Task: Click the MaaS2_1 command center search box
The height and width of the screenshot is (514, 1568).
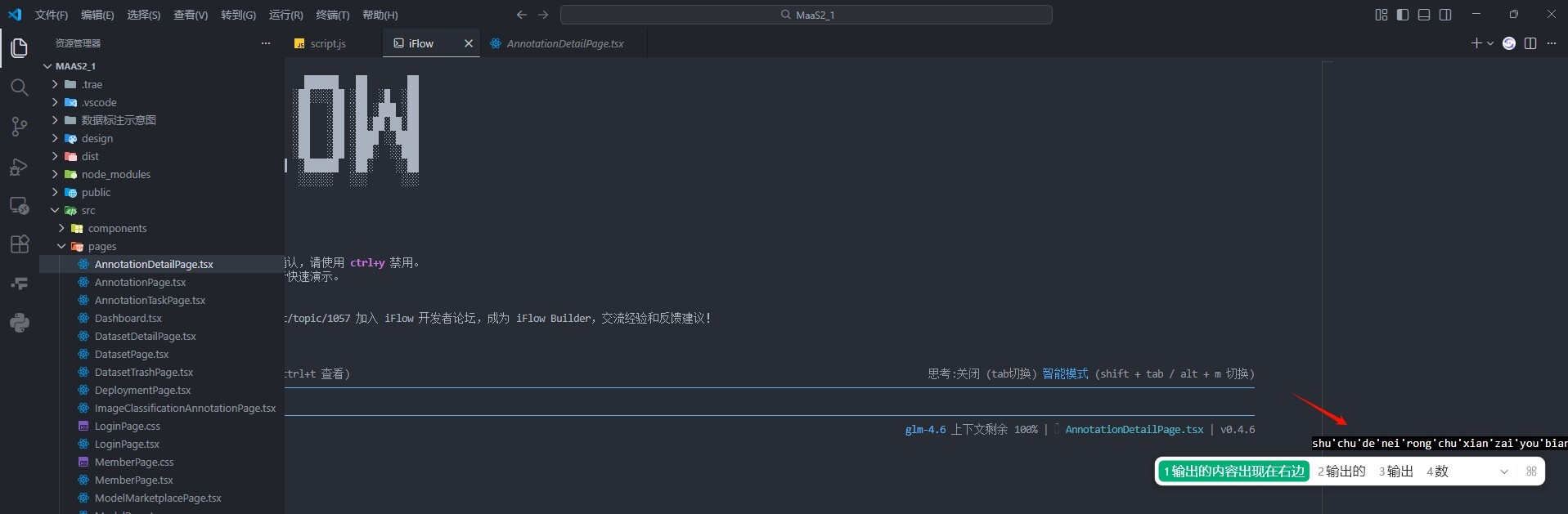Action: 806,15
